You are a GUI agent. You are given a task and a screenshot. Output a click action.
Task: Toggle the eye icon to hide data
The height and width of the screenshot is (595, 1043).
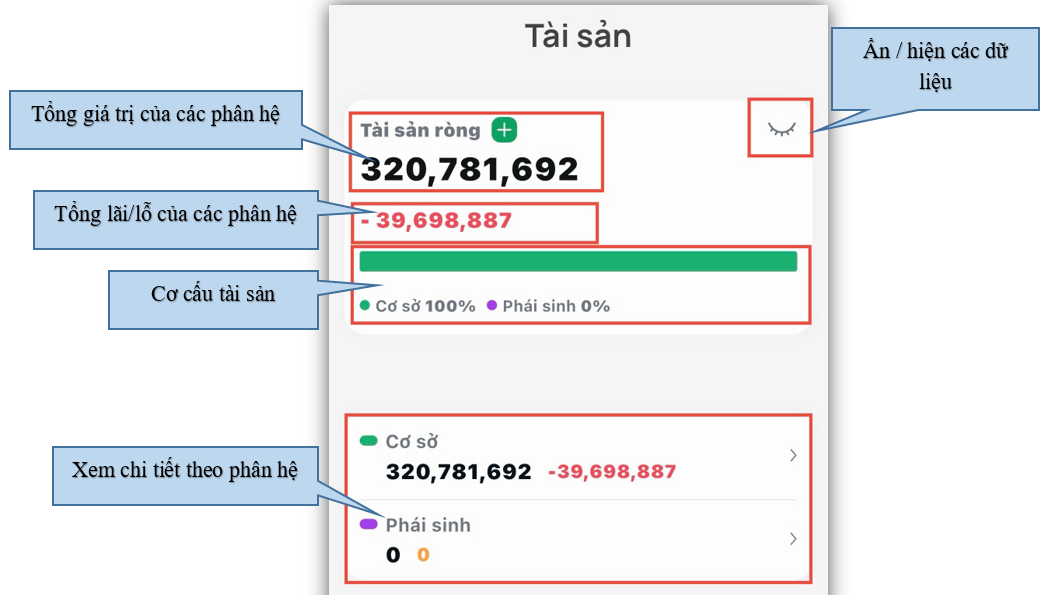click(x=780, y=128)
